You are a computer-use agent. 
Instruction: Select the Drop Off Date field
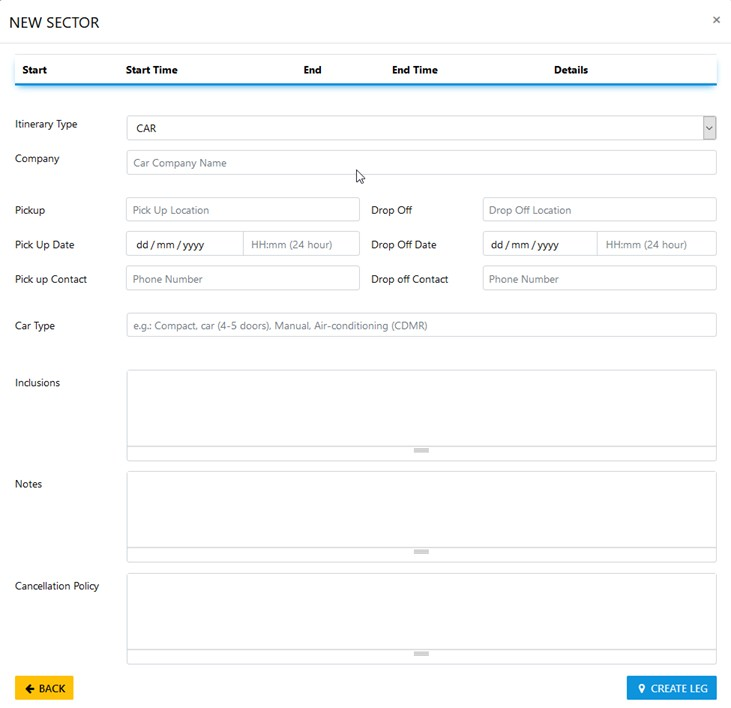(x=540, y=244)
